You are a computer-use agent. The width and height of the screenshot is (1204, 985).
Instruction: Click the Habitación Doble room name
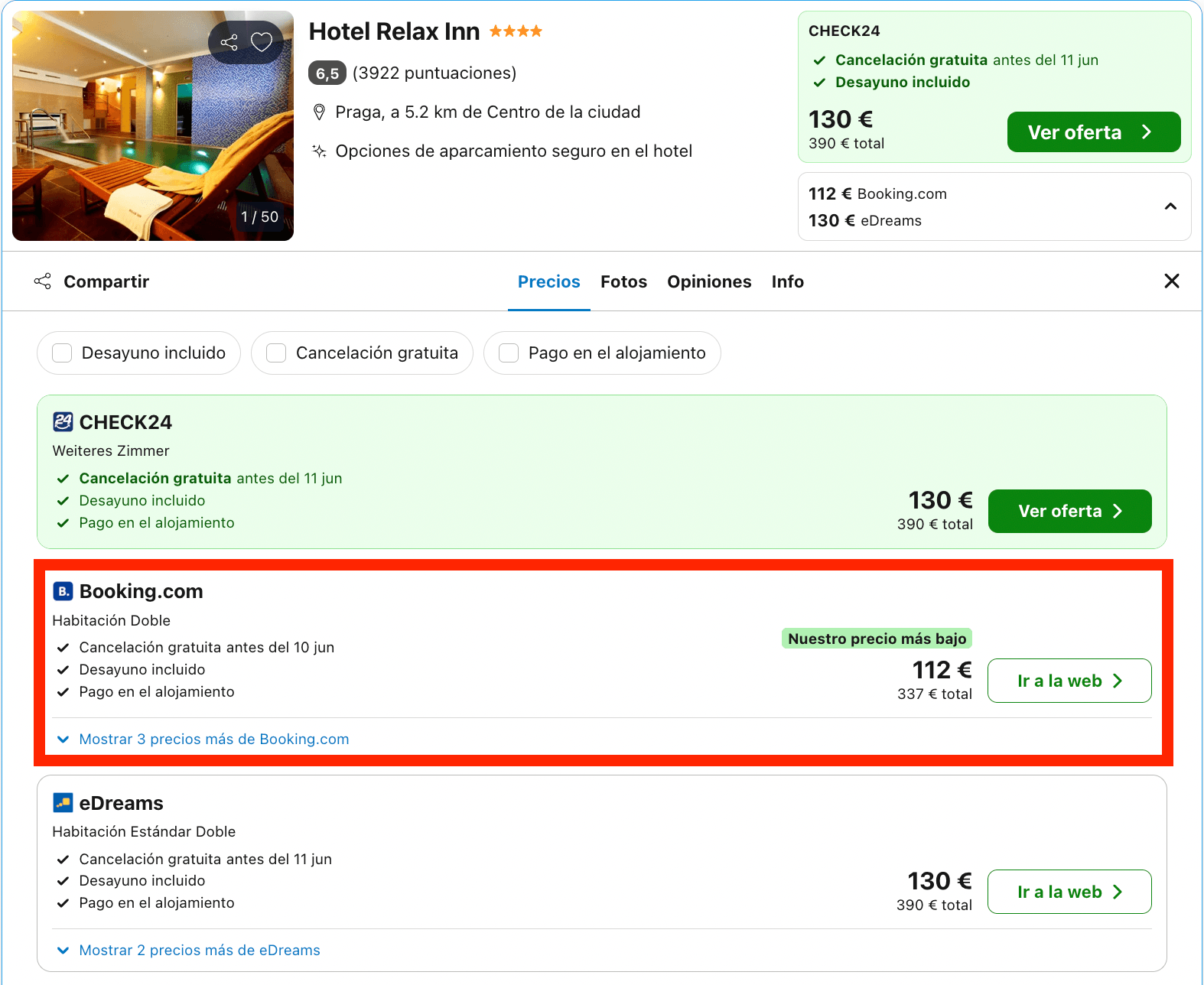pos(112,620)
